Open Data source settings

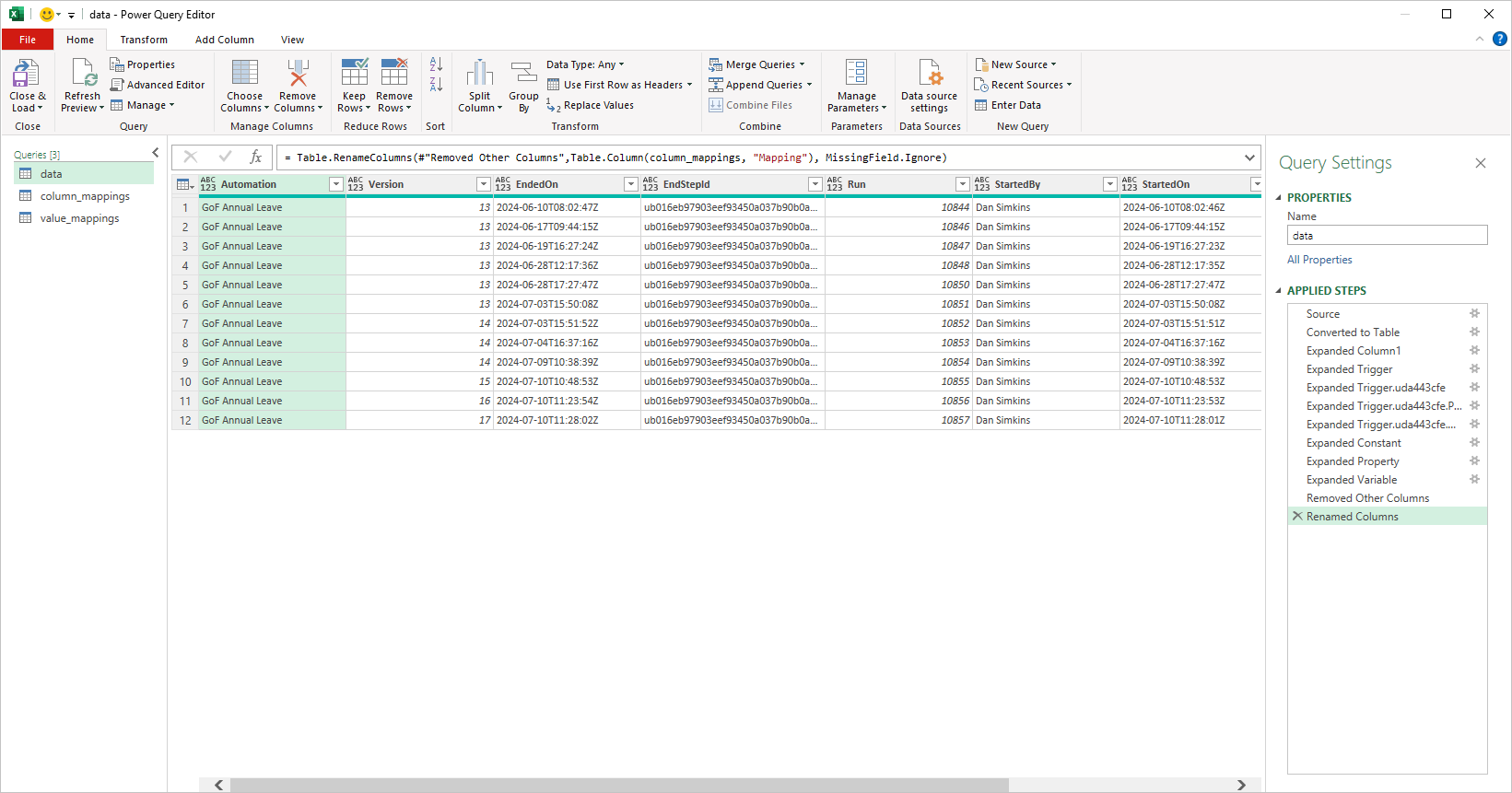pyautogui.click(x=929, y=85)
